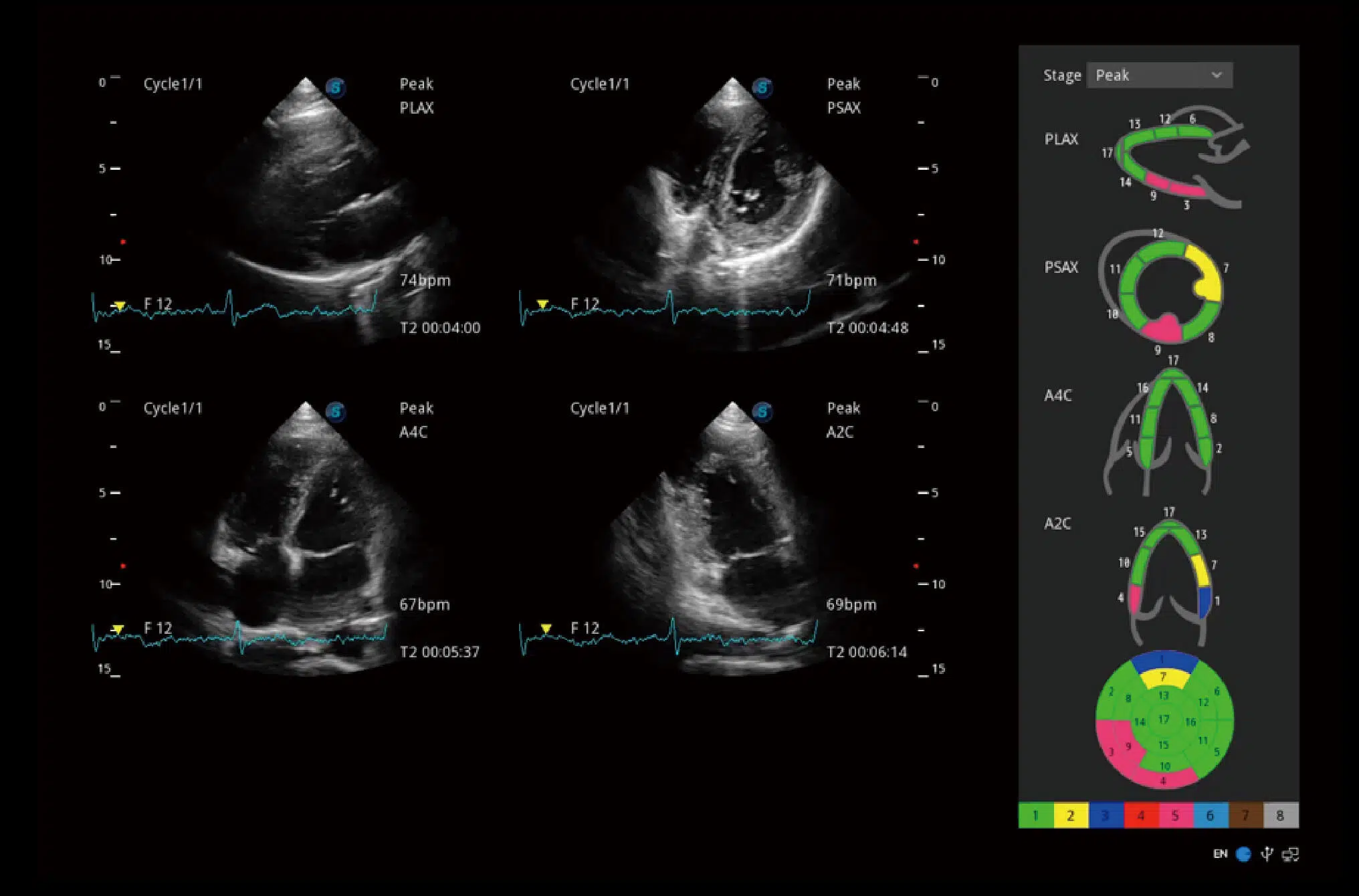Click the blue A2C diagram segment 1

coord(1205,600)
